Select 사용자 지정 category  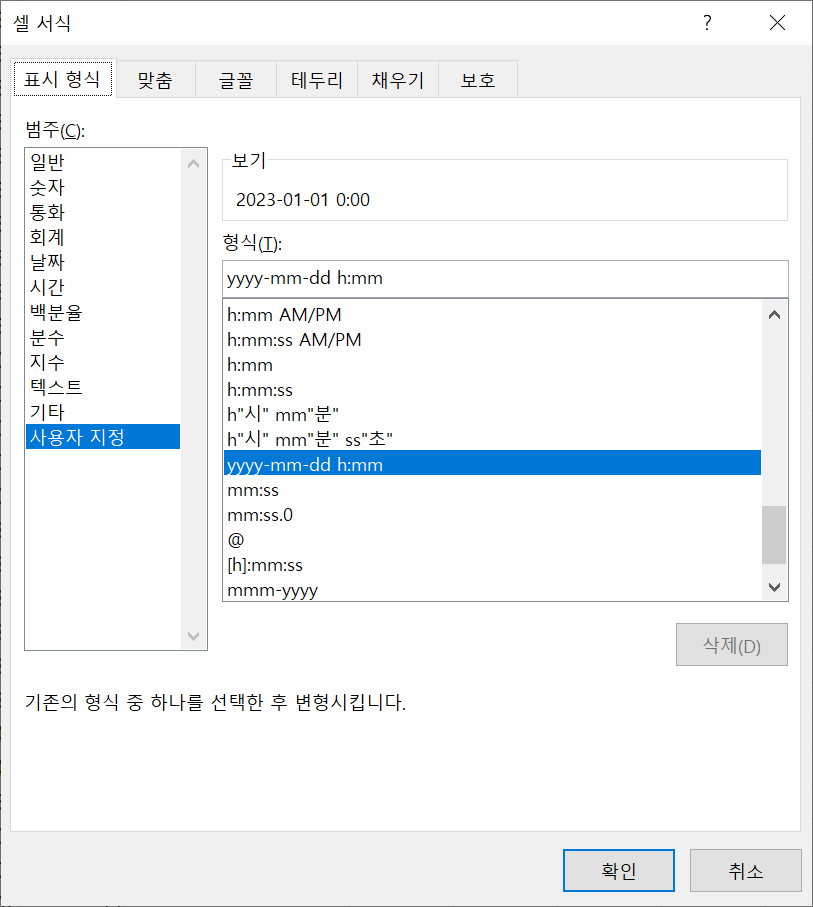pos(103,437)
